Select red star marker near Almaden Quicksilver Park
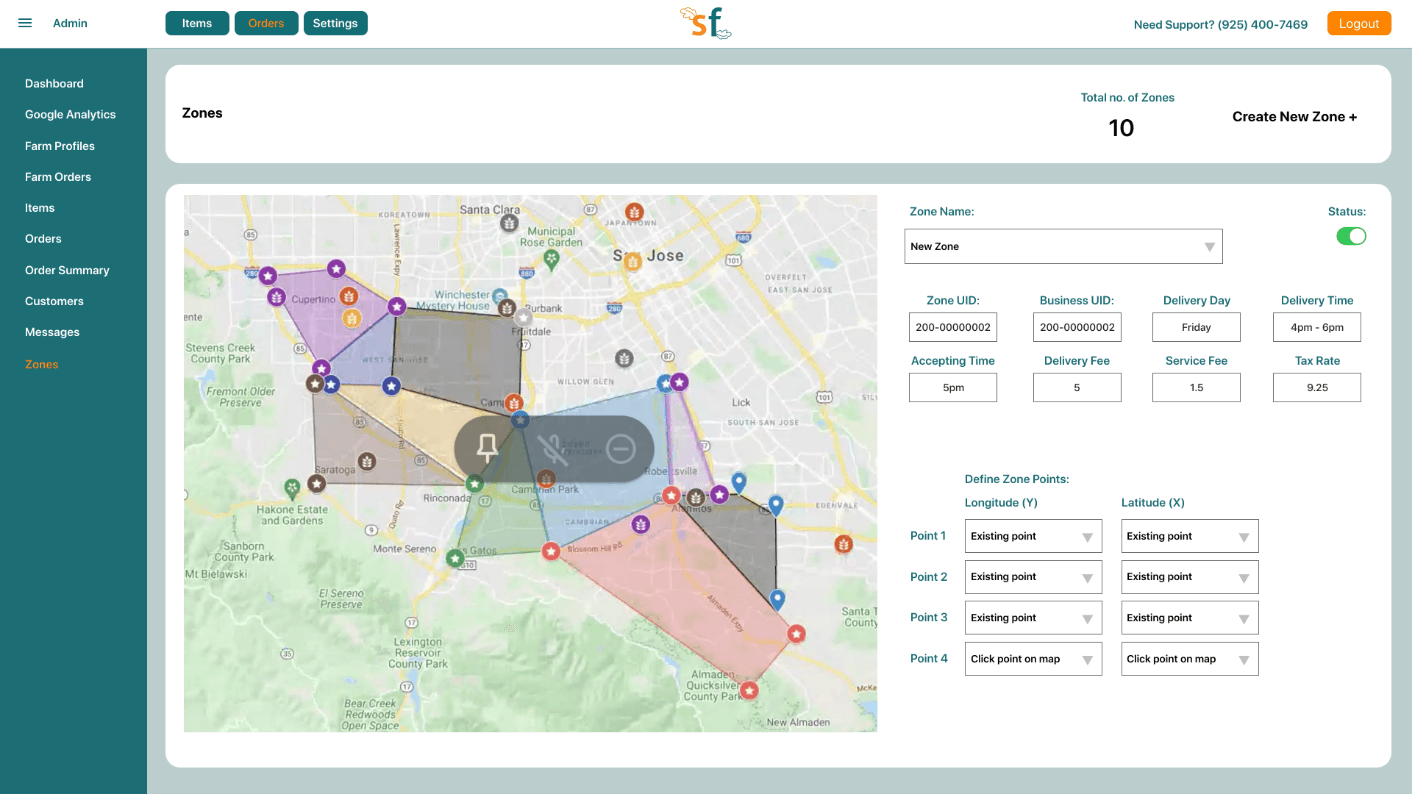 tap(749, 690)
